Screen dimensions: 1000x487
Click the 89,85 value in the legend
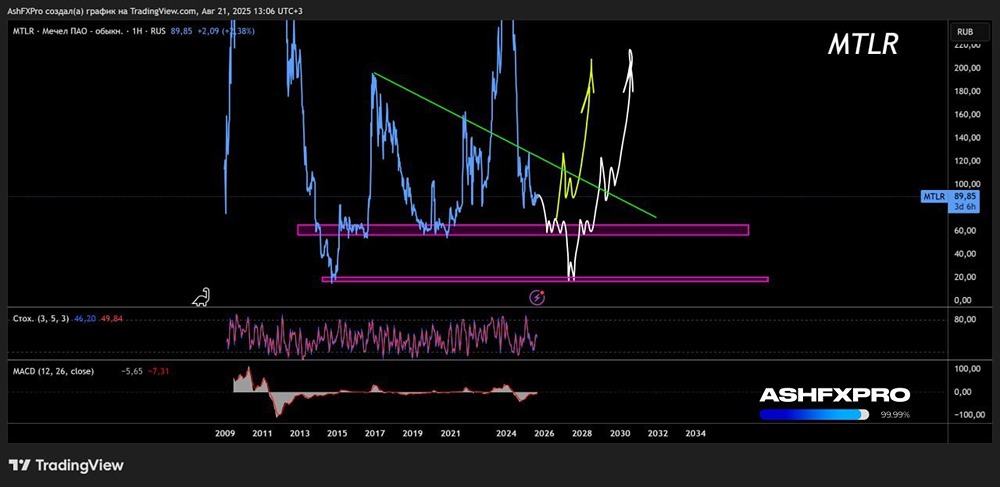pyautogui.click(x=182, y=31)
